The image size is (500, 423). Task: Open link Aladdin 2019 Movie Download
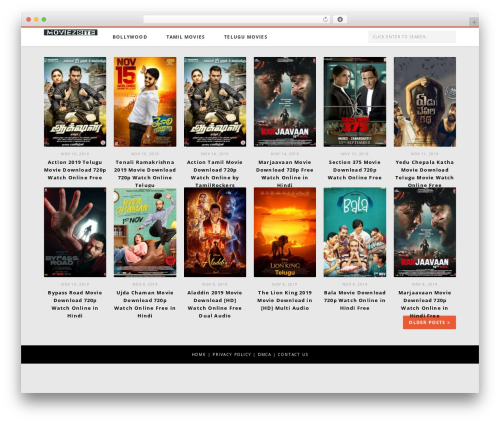tap(215, 304)
